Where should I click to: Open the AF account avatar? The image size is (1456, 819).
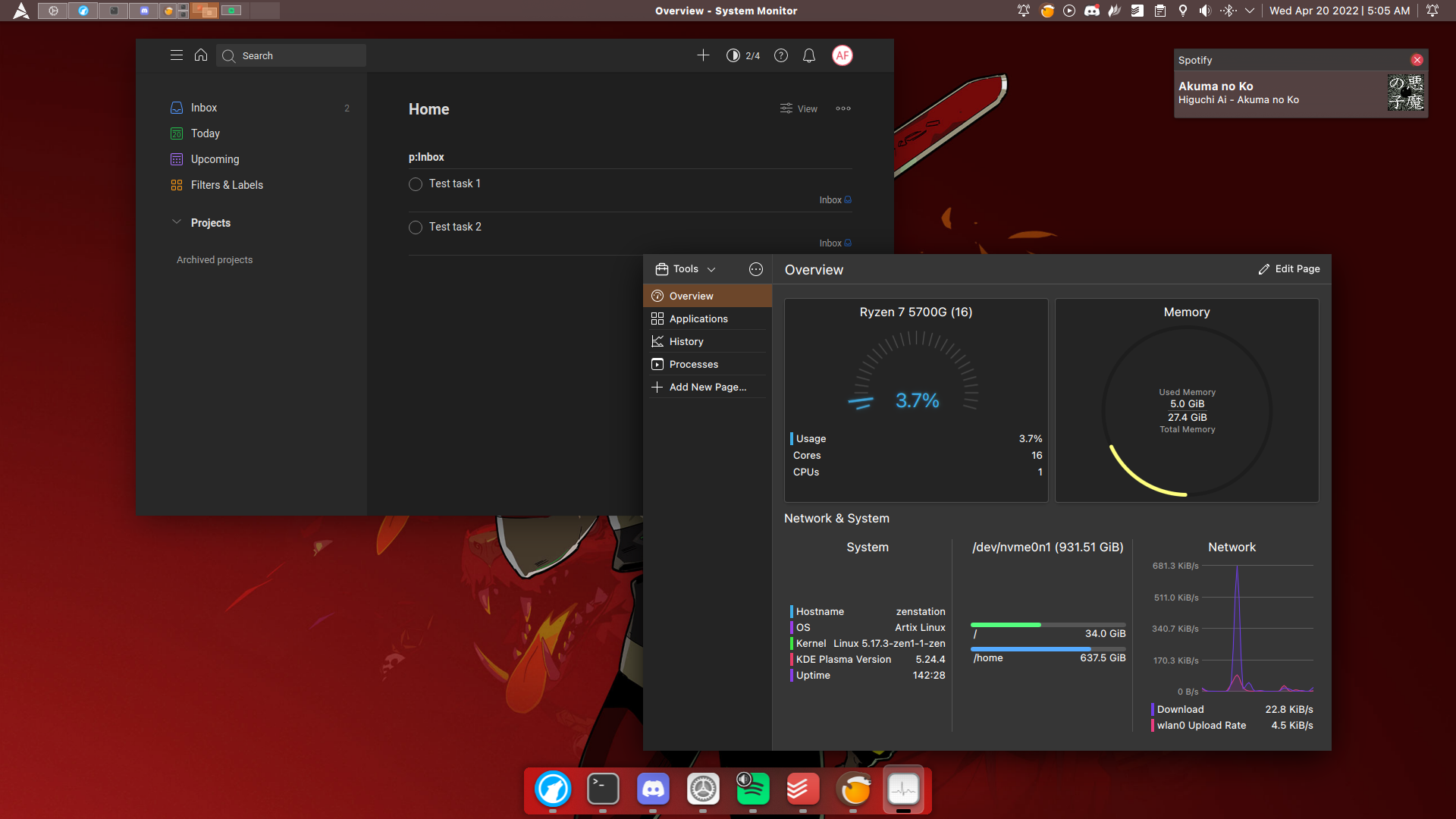(843, 55)
